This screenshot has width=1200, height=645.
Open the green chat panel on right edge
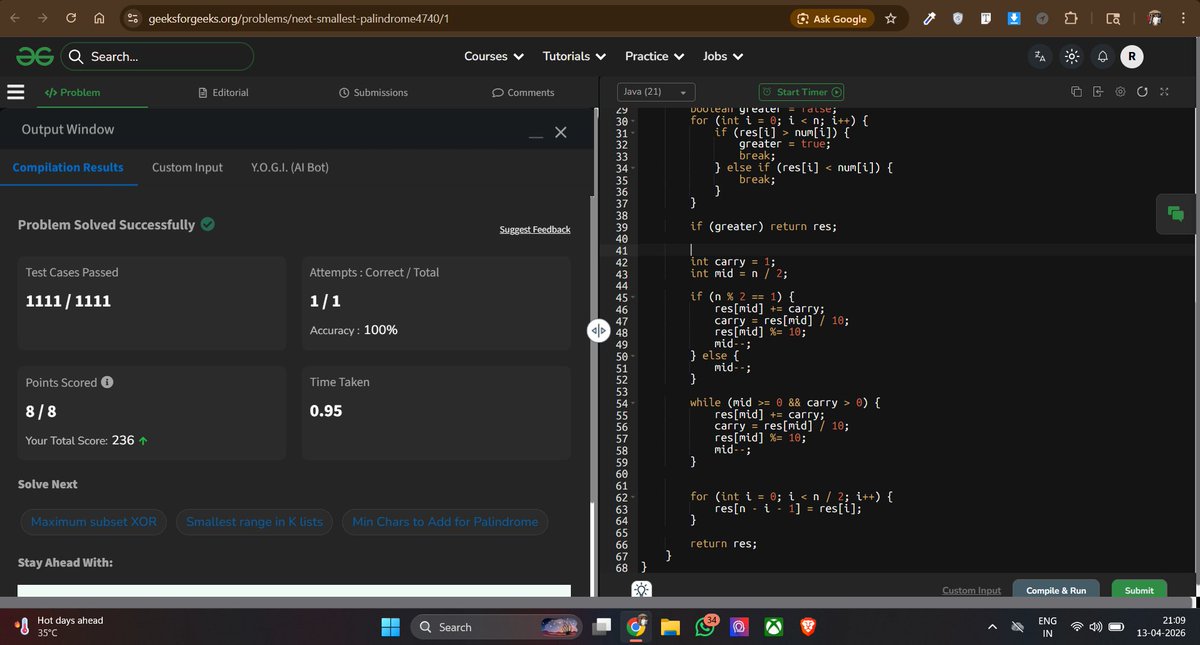(1176, 213)
